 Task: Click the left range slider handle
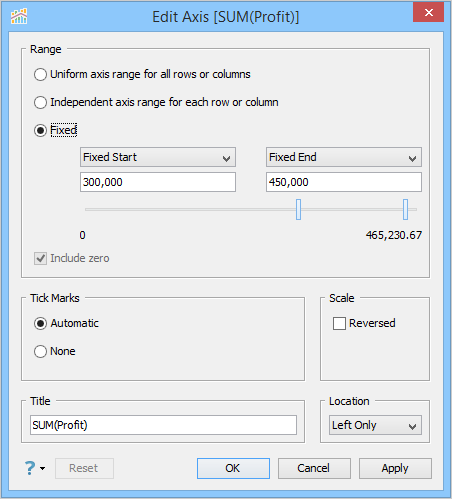pos(298,209)
